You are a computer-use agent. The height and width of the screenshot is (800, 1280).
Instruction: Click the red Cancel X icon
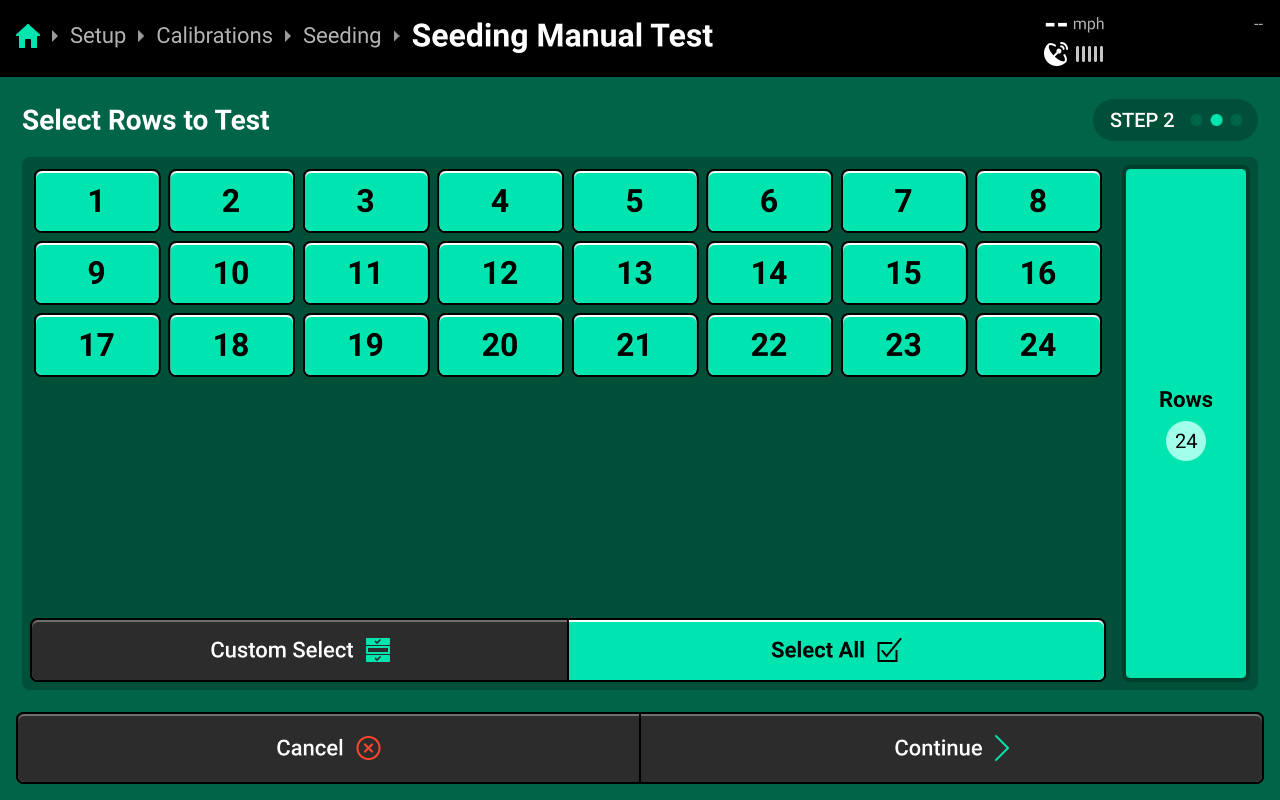click(x=368, y=748)
